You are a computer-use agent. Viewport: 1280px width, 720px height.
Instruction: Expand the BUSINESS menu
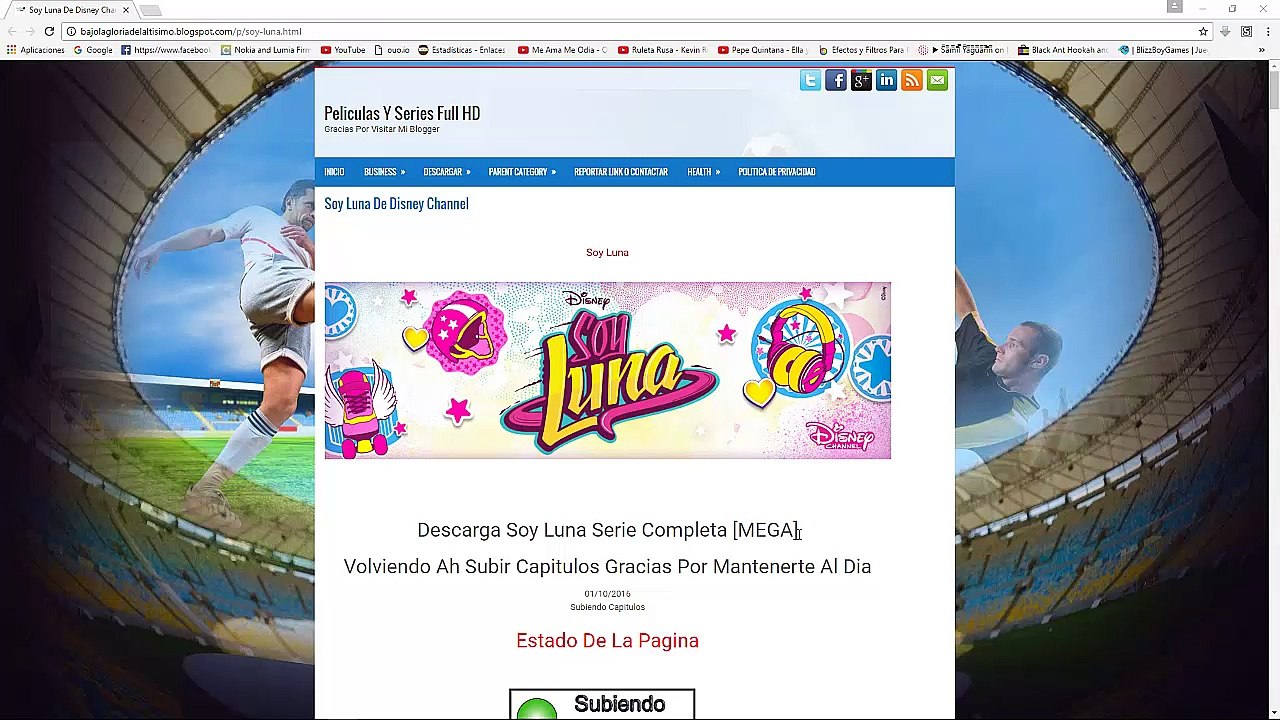coord(384,172)
